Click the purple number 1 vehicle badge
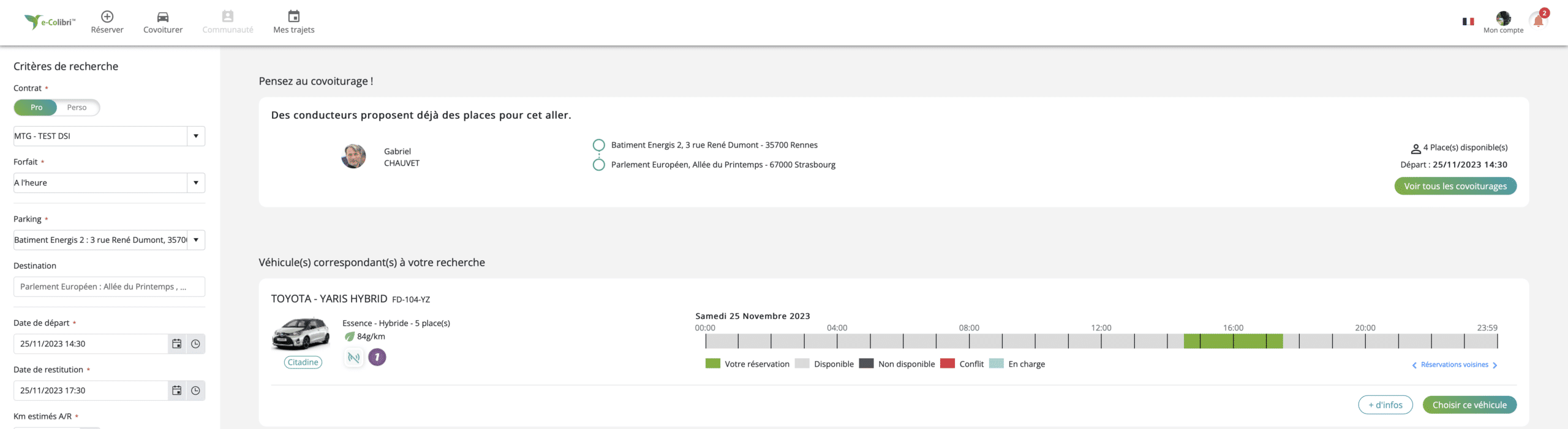 (x=377, y=357)
